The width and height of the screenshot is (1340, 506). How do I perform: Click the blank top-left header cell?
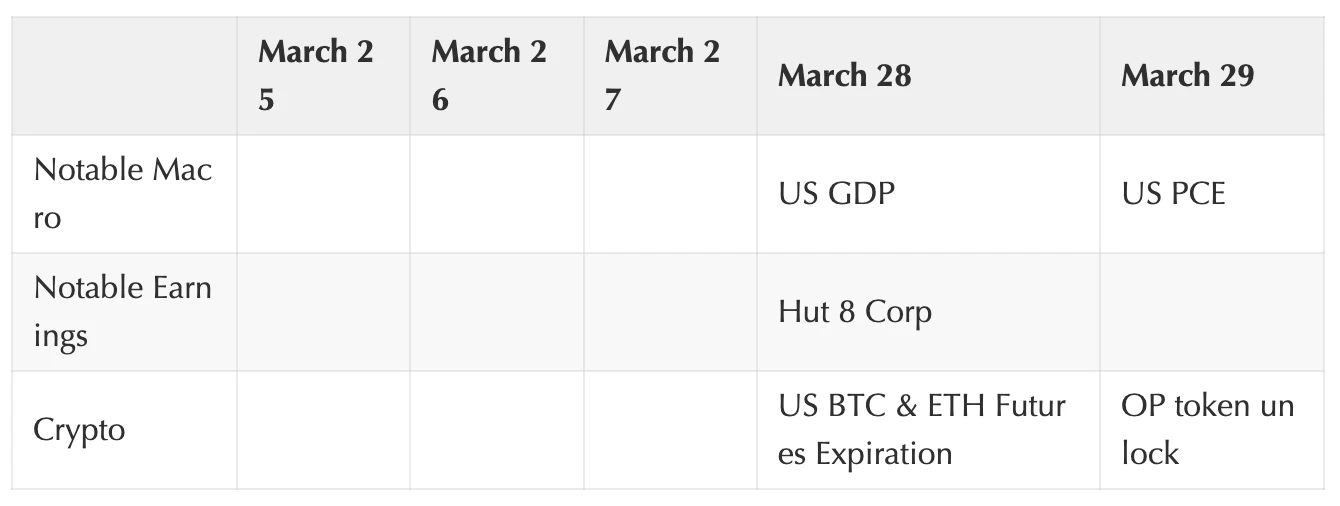coord(124,76)
